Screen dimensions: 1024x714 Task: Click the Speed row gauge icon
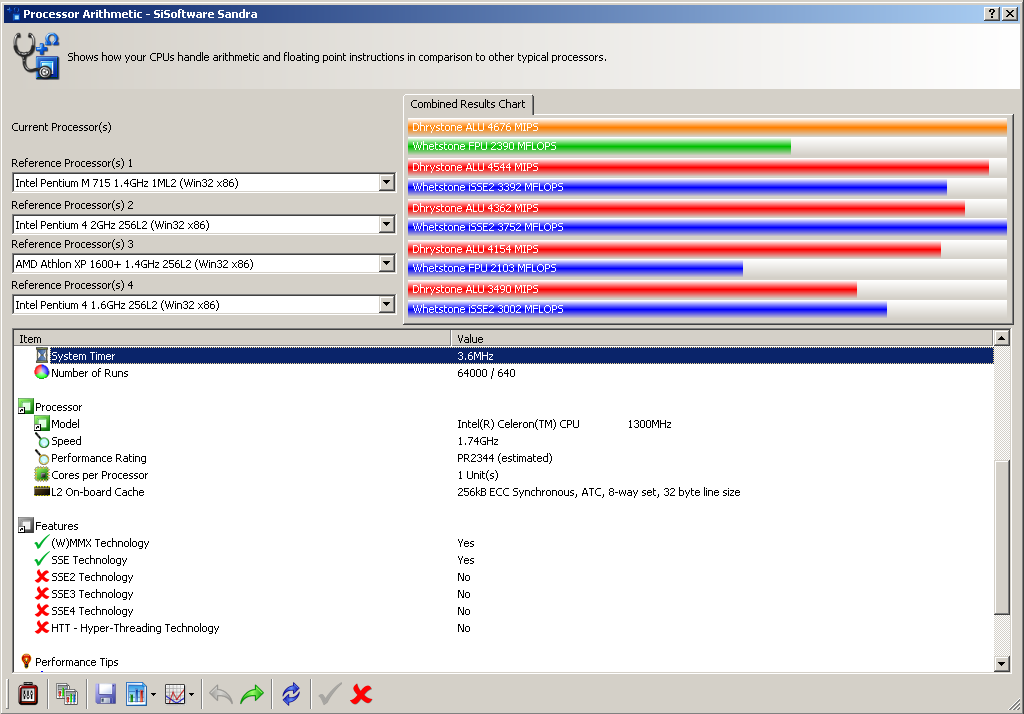point(42,440)
